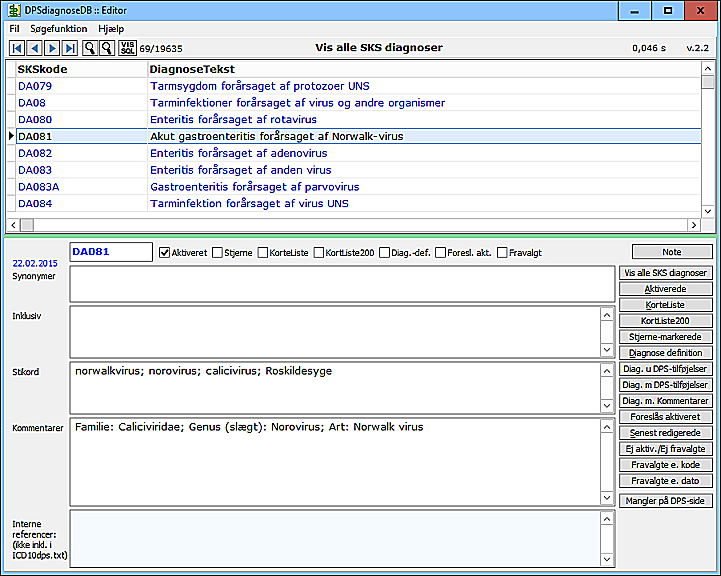This screenshot has width=721, height=576.
Task: Click the DPSdiagnoseDB app icon in title bar
Action: tap(14, 10)
